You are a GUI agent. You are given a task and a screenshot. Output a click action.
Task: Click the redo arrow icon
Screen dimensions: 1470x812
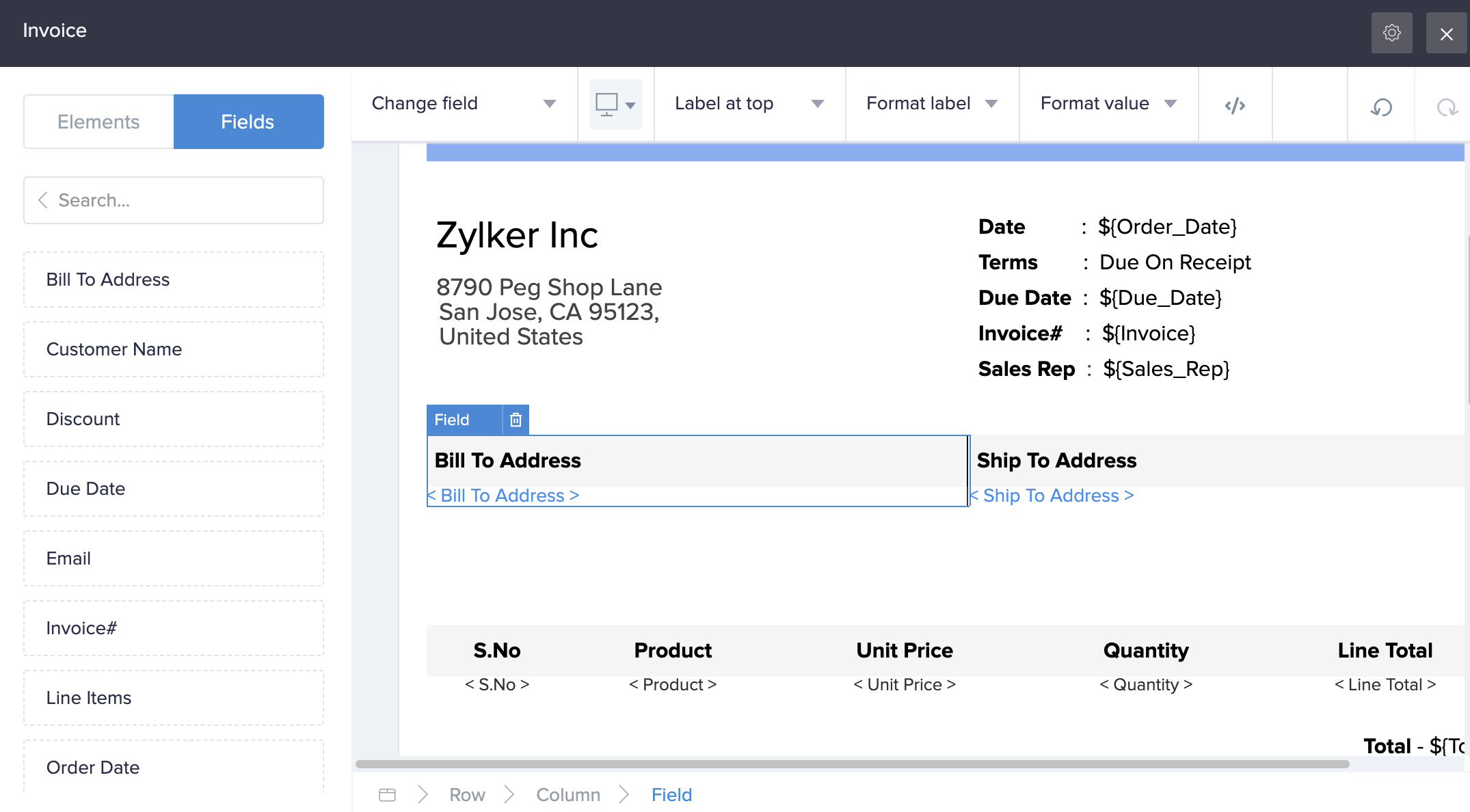point(1447,107)
